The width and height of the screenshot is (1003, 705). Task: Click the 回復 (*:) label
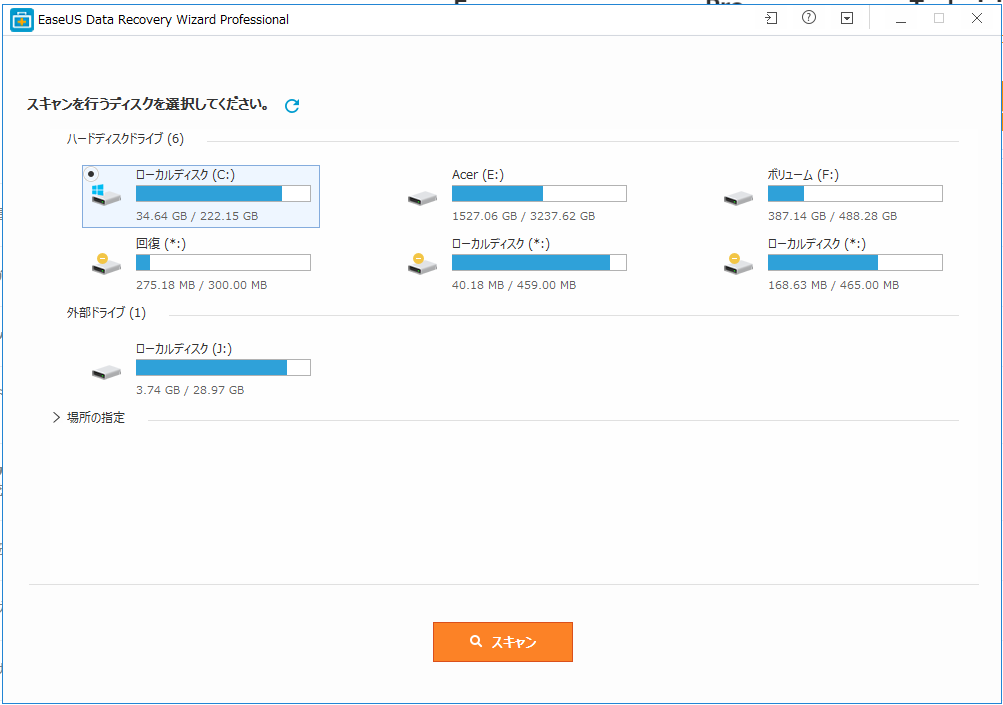pos(161,244)
